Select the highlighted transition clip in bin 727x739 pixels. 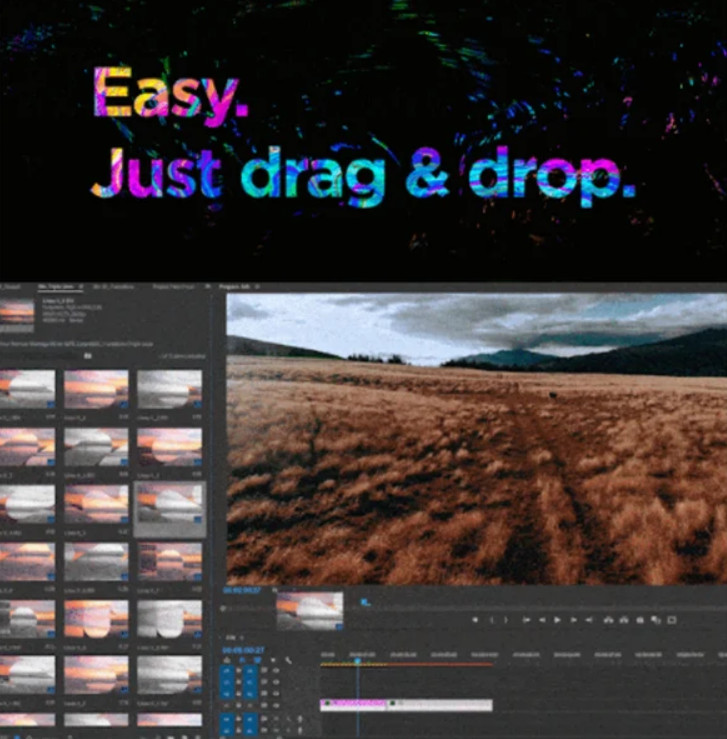(x=170, y=509)
